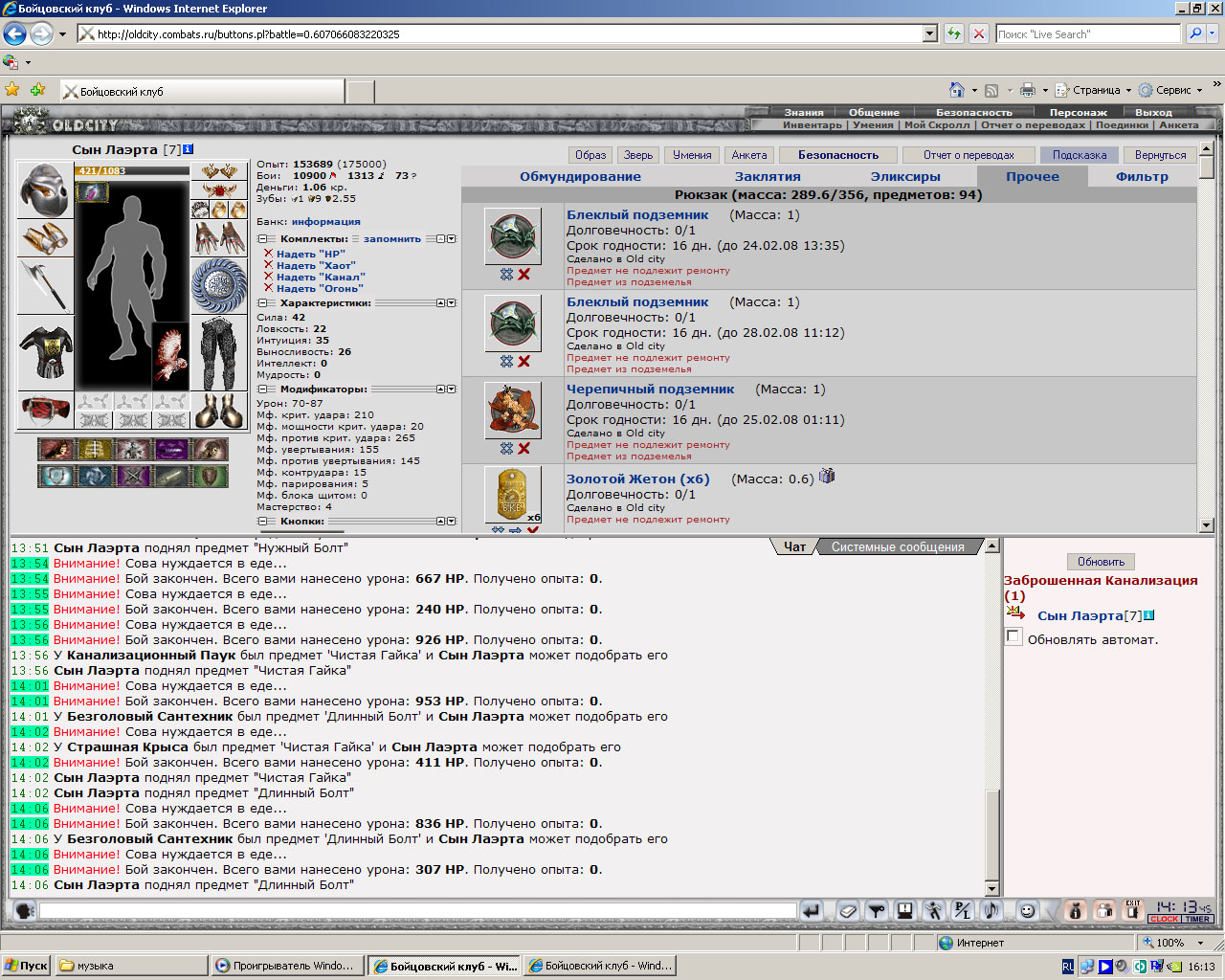Click the equipped helmet slot
This screenshot has width=1225, height=980.
coord(45,190)
